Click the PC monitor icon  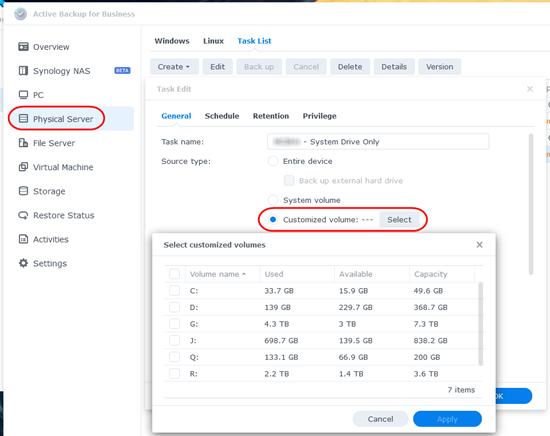[23, 95]
